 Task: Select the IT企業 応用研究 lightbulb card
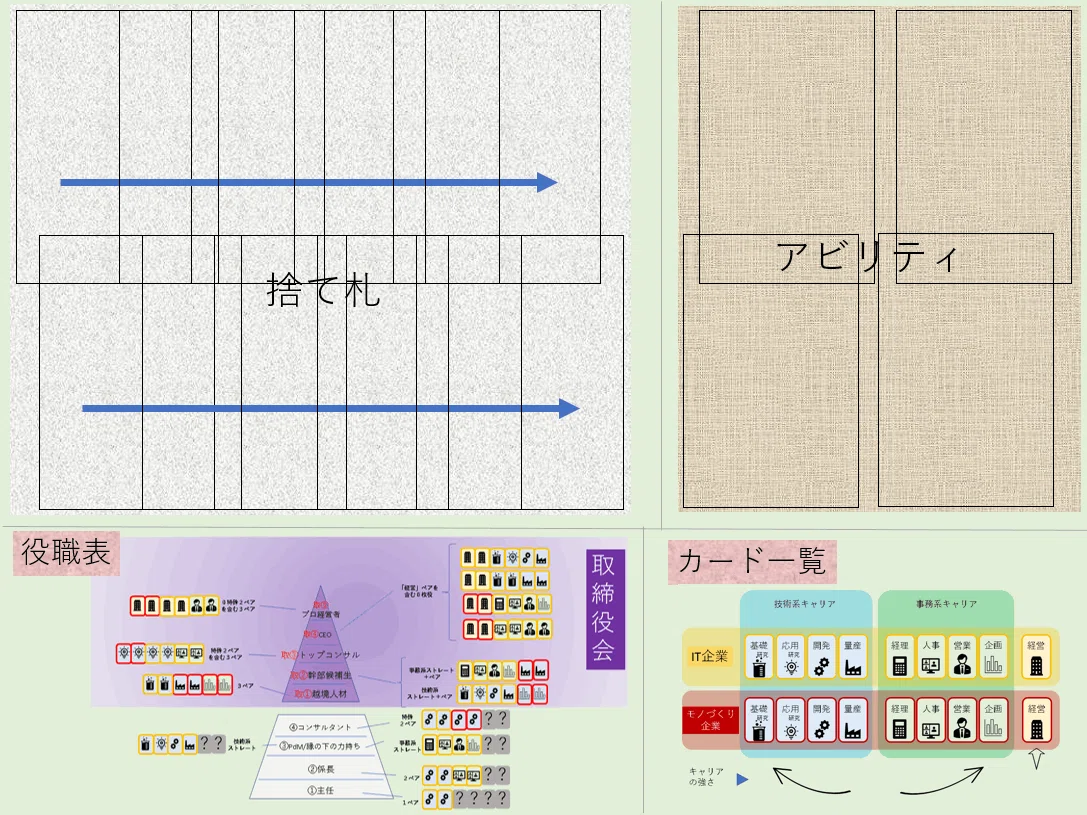(x=790, y=657)
